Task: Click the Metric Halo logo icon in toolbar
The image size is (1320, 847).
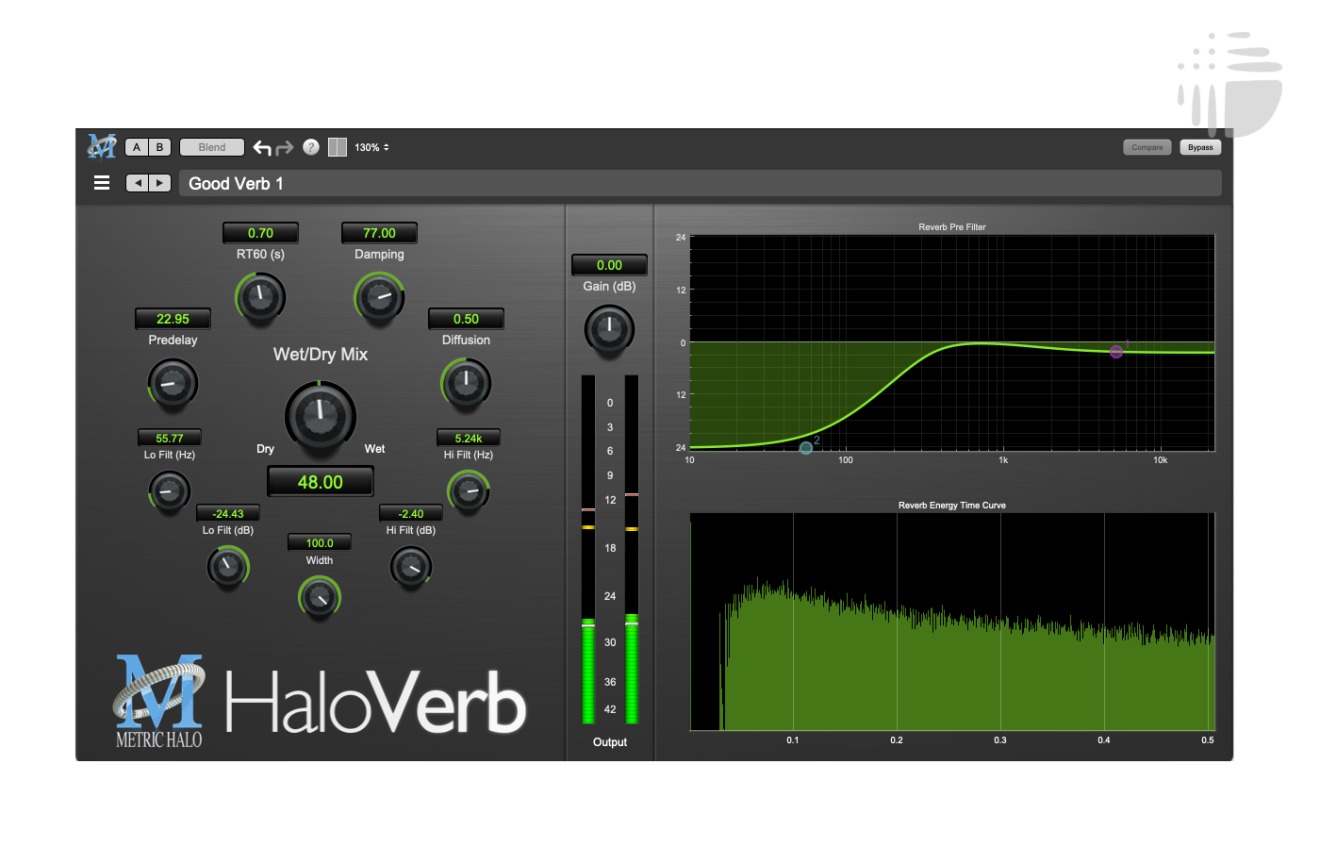Action: (101, 147)
